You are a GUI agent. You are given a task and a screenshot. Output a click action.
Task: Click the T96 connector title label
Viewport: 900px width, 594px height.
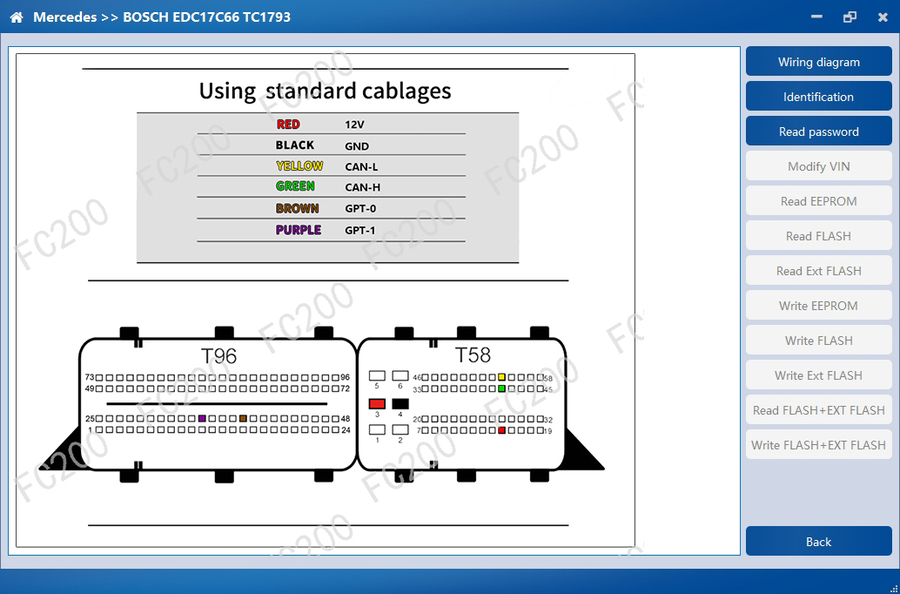tap(219, 356)
